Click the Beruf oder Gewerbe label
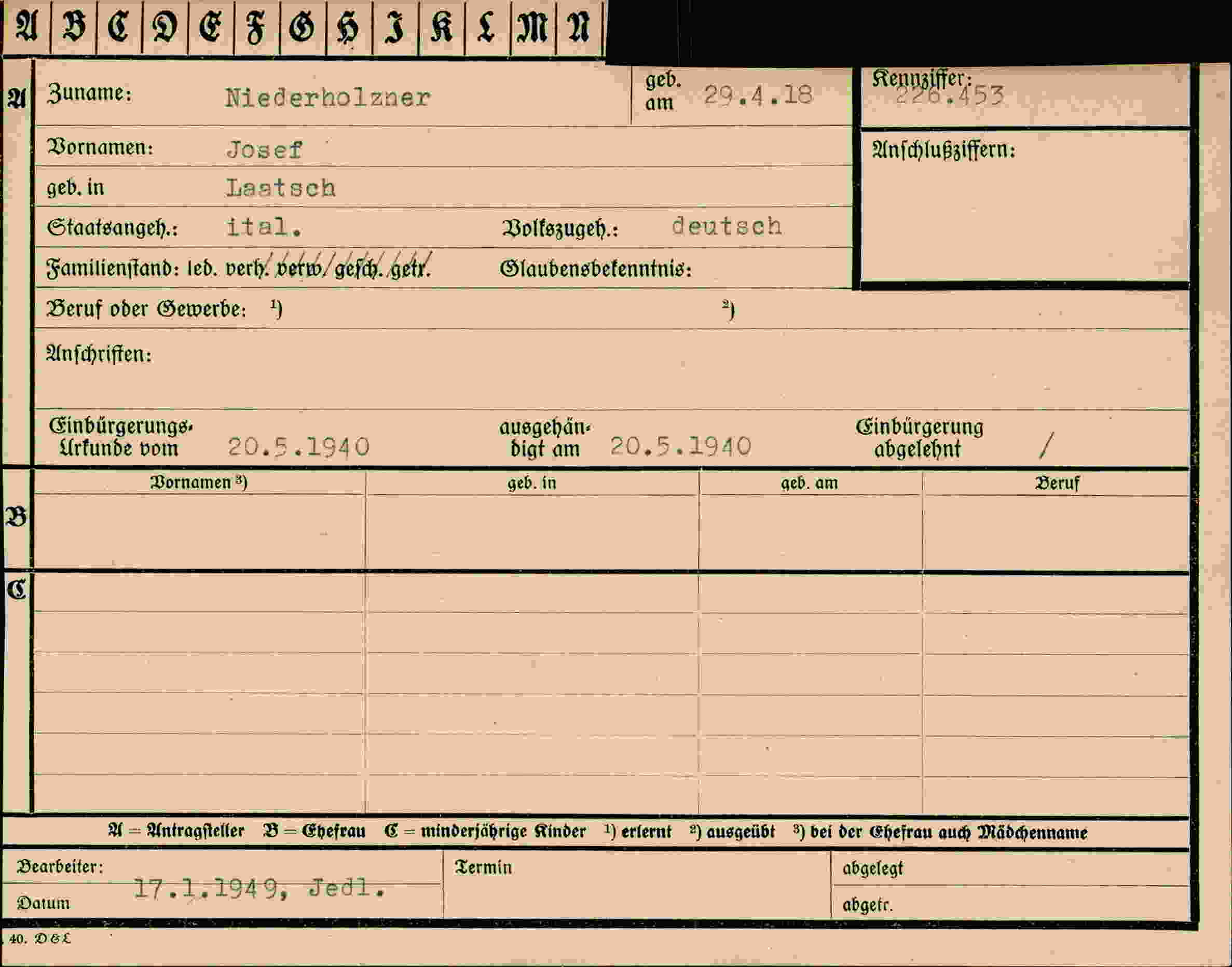 [x=146, y=309]
